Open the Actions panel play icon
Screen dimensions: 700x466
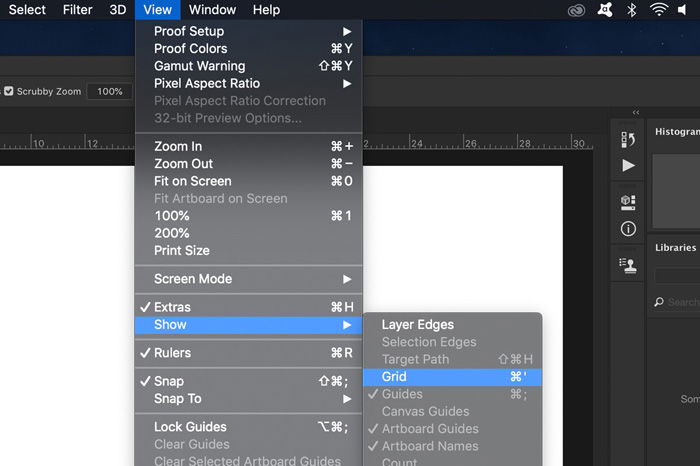pos(628,165)
